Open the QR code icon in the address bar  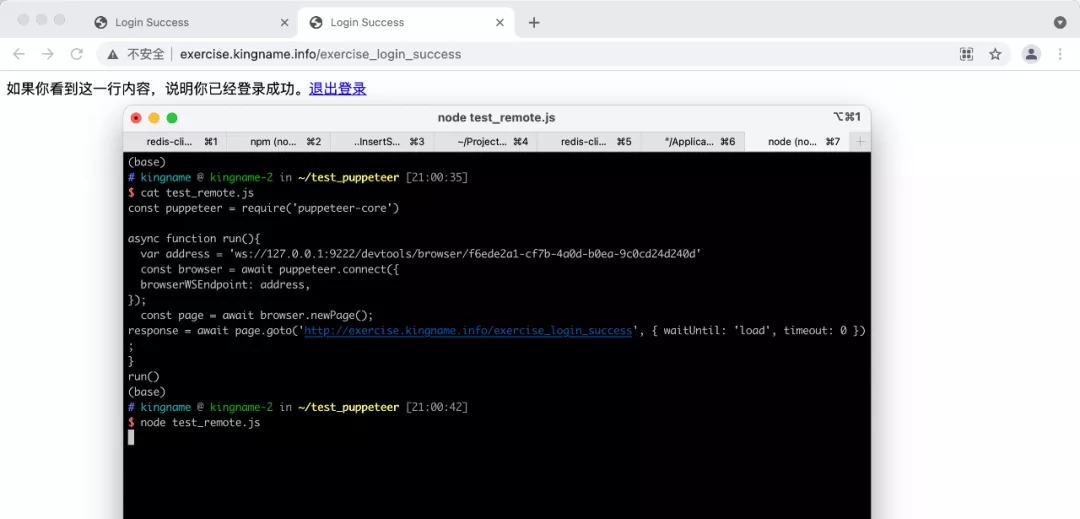click(966, 54)
